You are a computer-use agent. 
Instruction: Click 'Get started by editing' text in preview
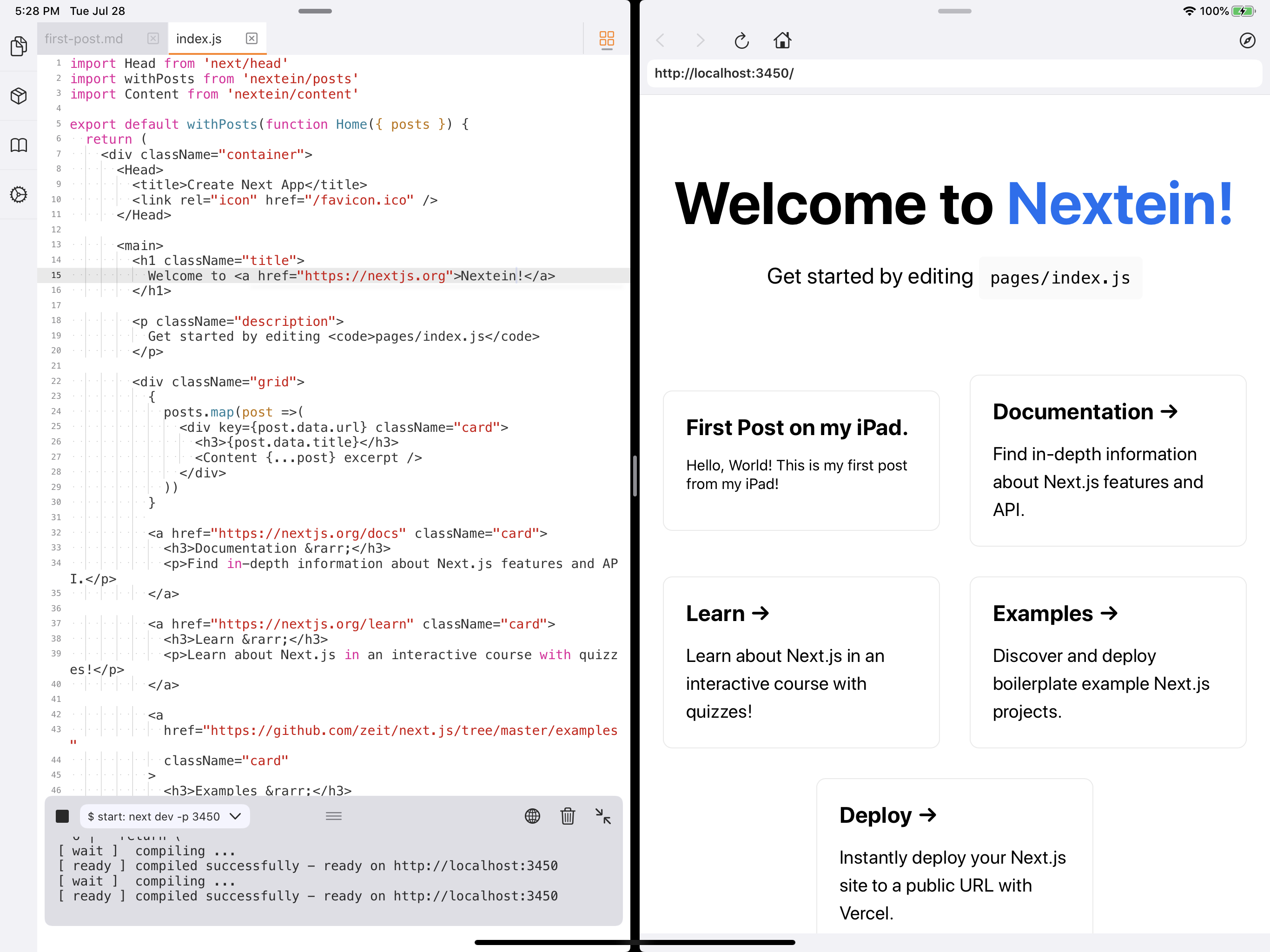(x=870, y=277)
